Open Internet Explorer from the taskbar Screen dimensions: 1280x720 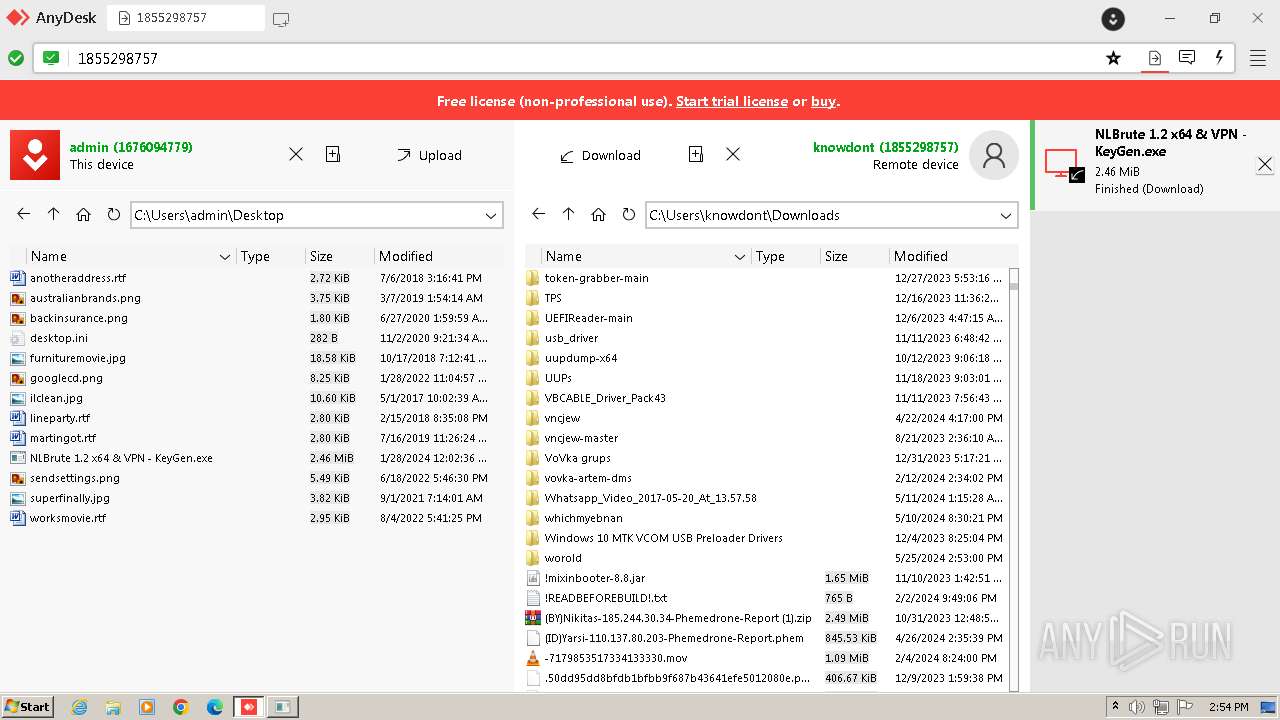pos(79,707)
